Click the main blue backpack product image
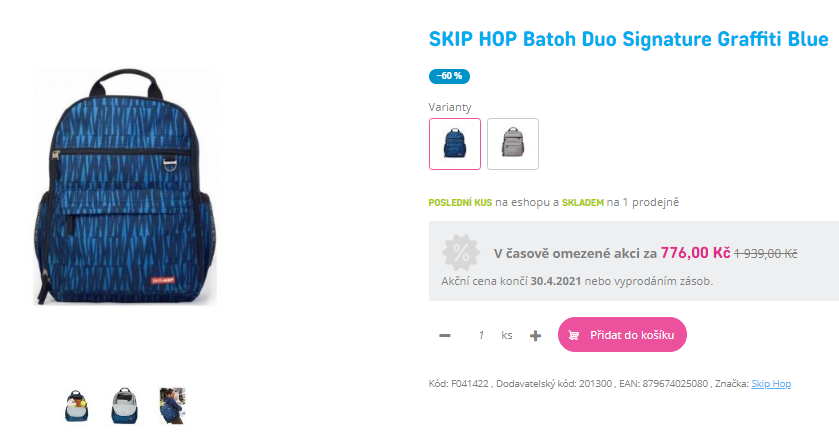 (x=125, y=187)
